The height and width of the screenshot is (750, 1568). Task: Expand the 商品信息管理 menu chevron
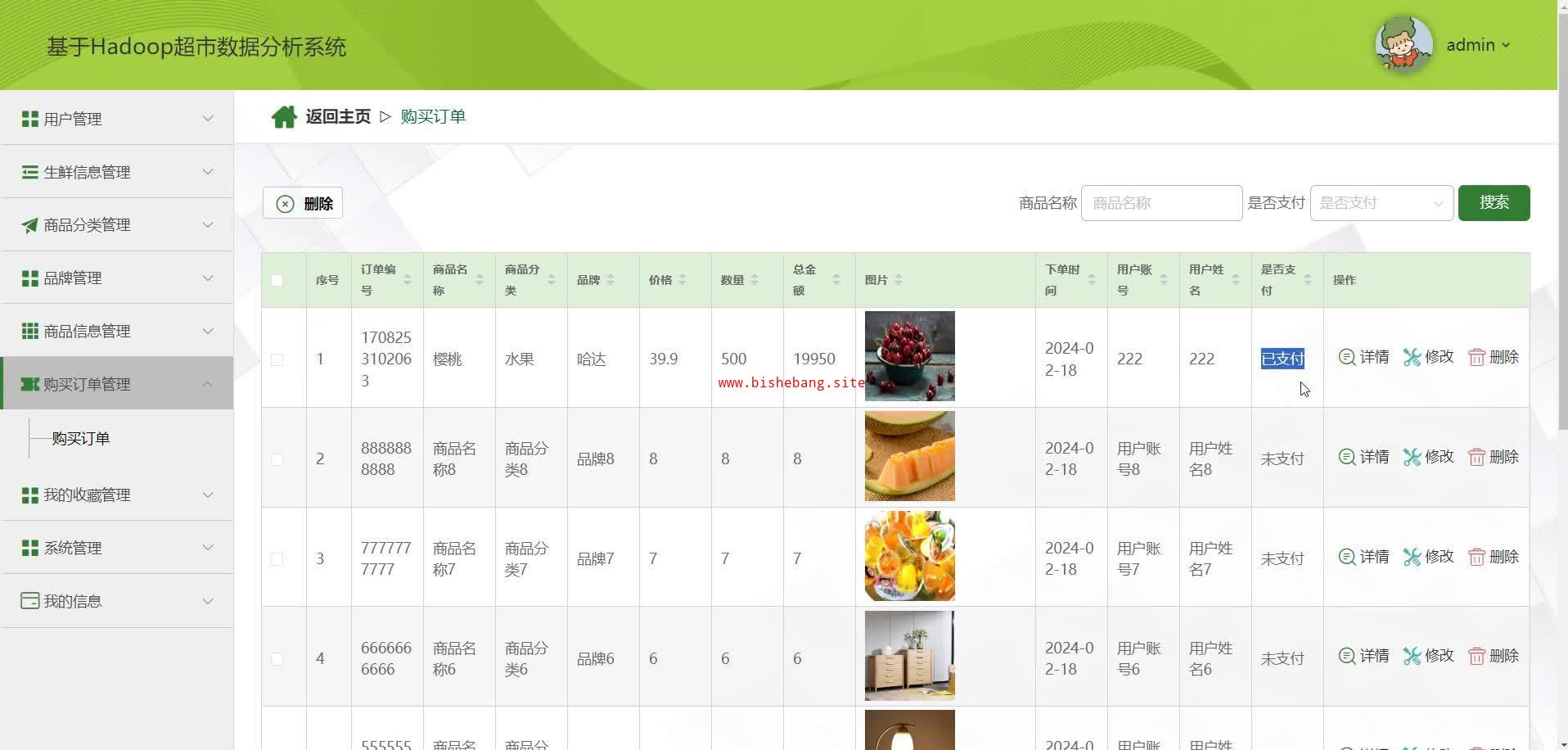(208, 331)
